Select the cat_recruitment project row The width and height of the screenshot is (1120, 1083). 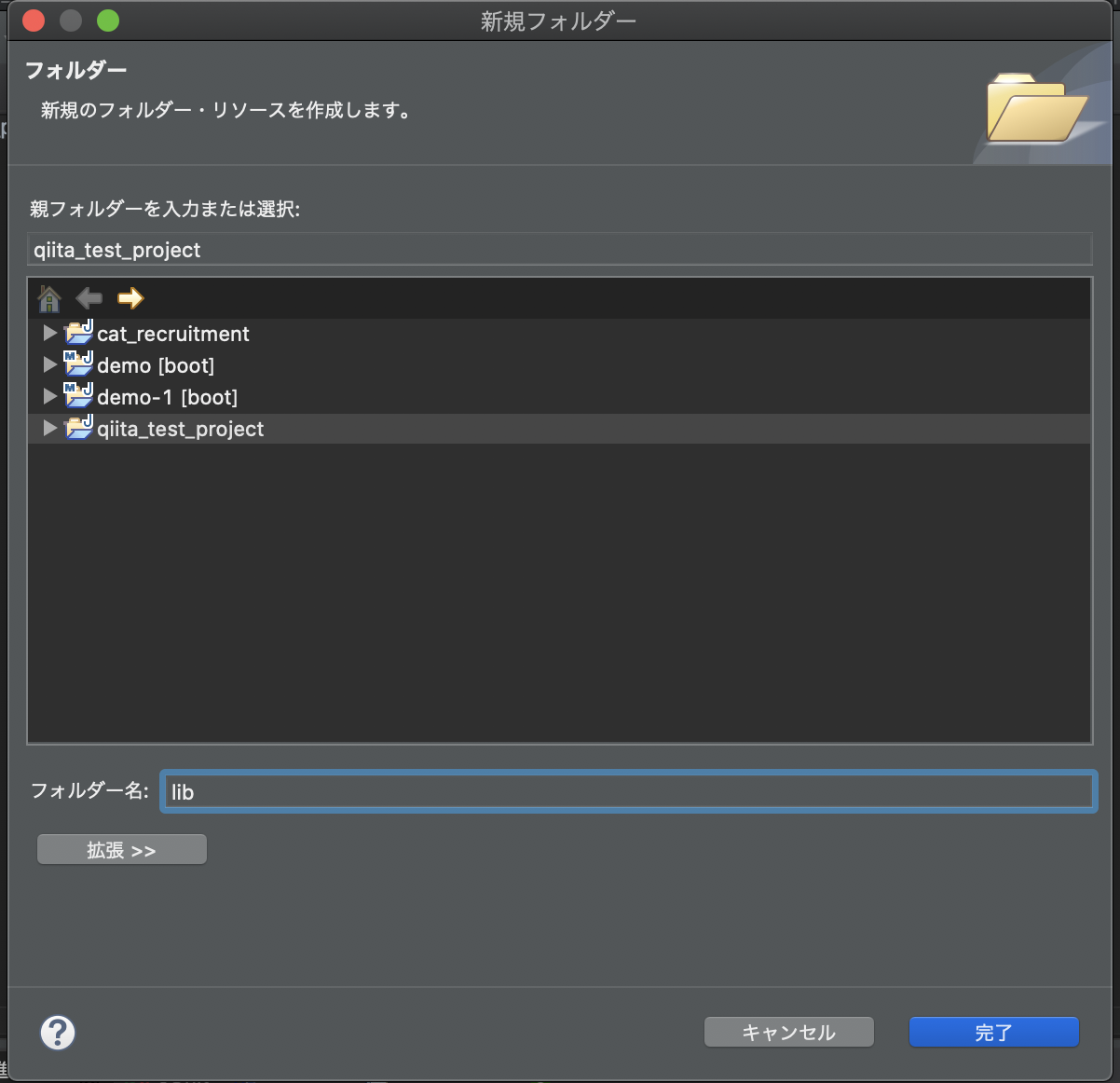tap(172, 333)
